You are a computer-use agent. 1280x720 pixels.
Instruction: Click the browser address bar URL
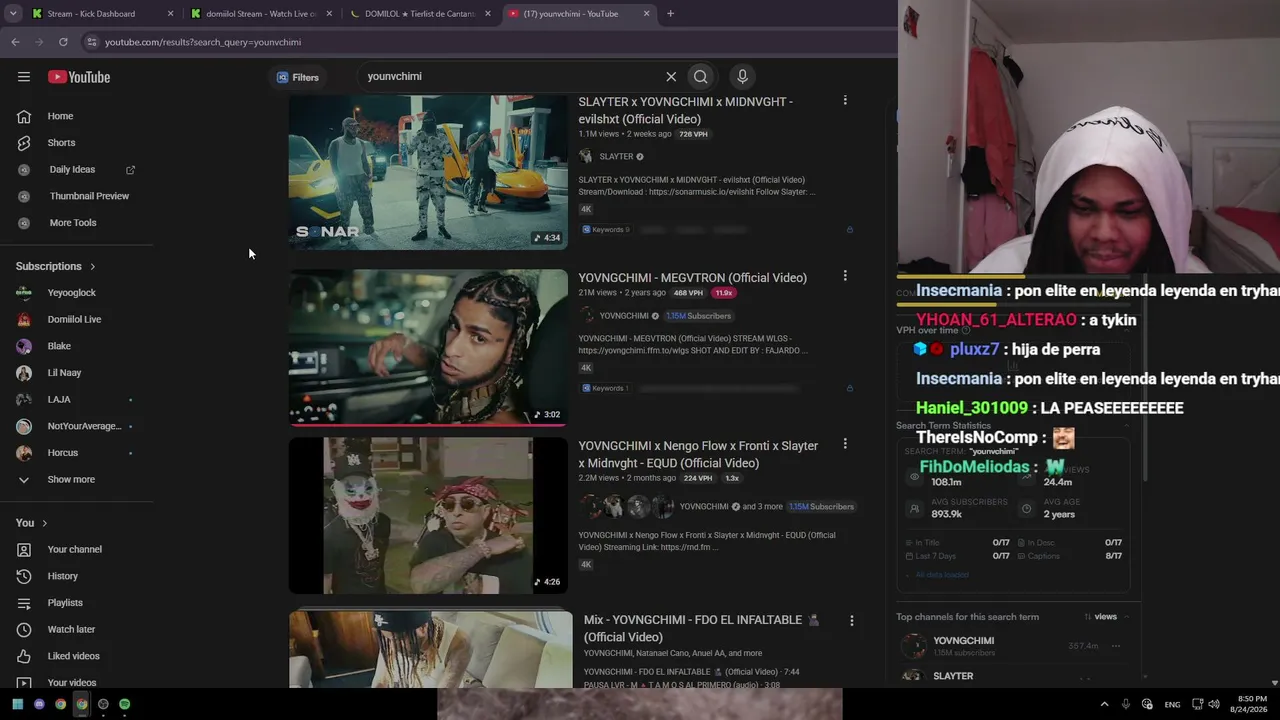[x=203, y=42]
